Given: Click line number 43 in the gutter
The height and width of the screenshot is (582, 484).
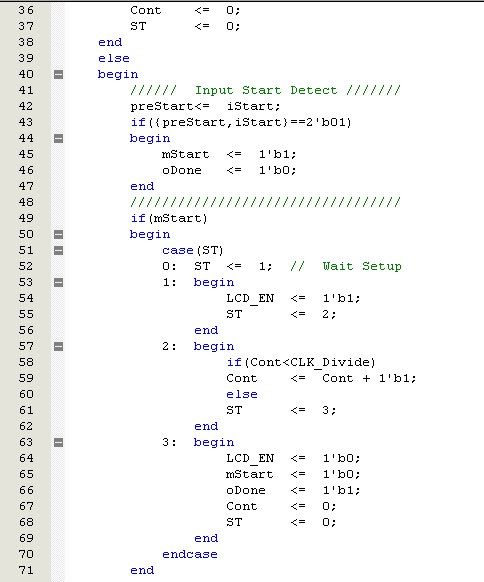Looking at the screenshot, I should point(26,122).
